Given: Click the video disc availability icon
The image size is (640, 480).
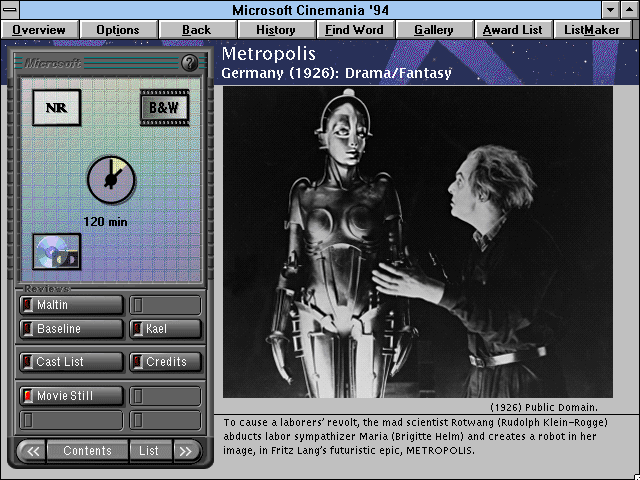Looking at the screenshot, I should point(56,252).
